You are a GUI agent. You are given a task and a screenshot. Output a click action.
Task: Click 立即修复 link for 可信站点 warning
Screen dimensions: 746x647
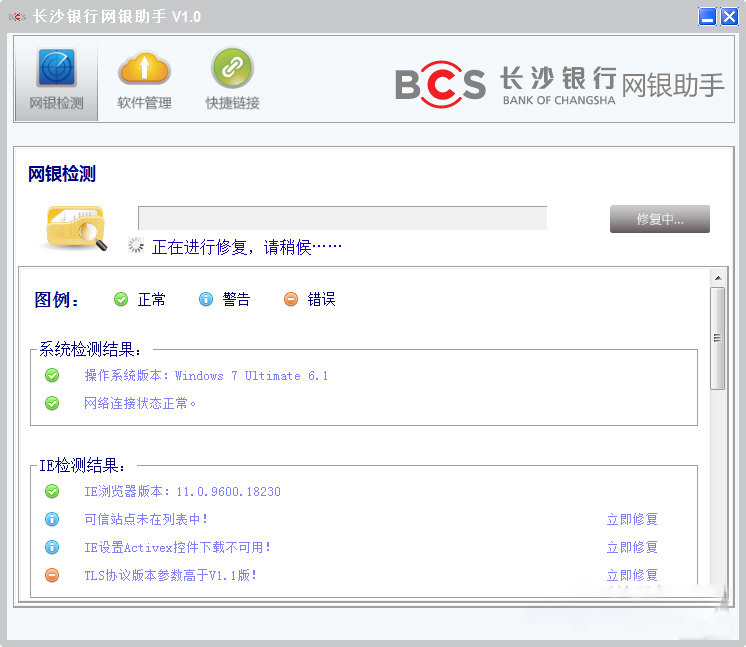[x=632, y=519]
